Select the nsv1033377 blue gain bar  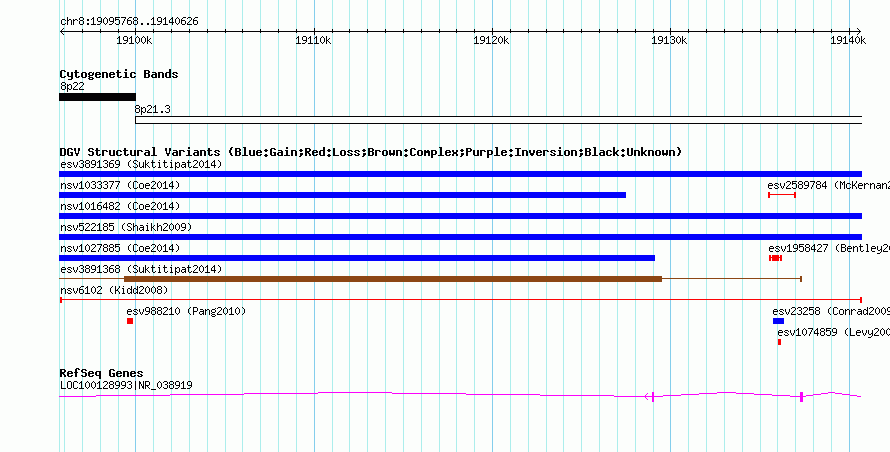pyautogui.click(x=342, y=195)
